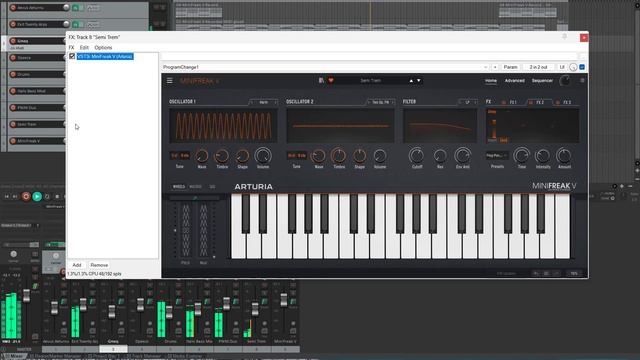Click the Filter Env Amt knob

click(x=462, y=156)
